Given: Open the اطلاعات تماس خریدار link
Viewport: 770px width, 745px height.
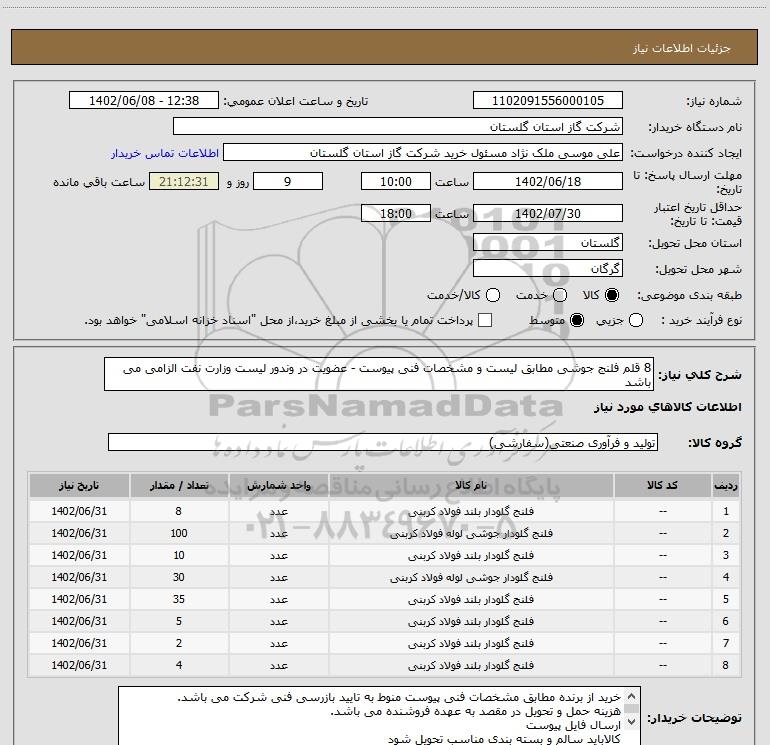Looking at the screenshot, I should [165, 153].
